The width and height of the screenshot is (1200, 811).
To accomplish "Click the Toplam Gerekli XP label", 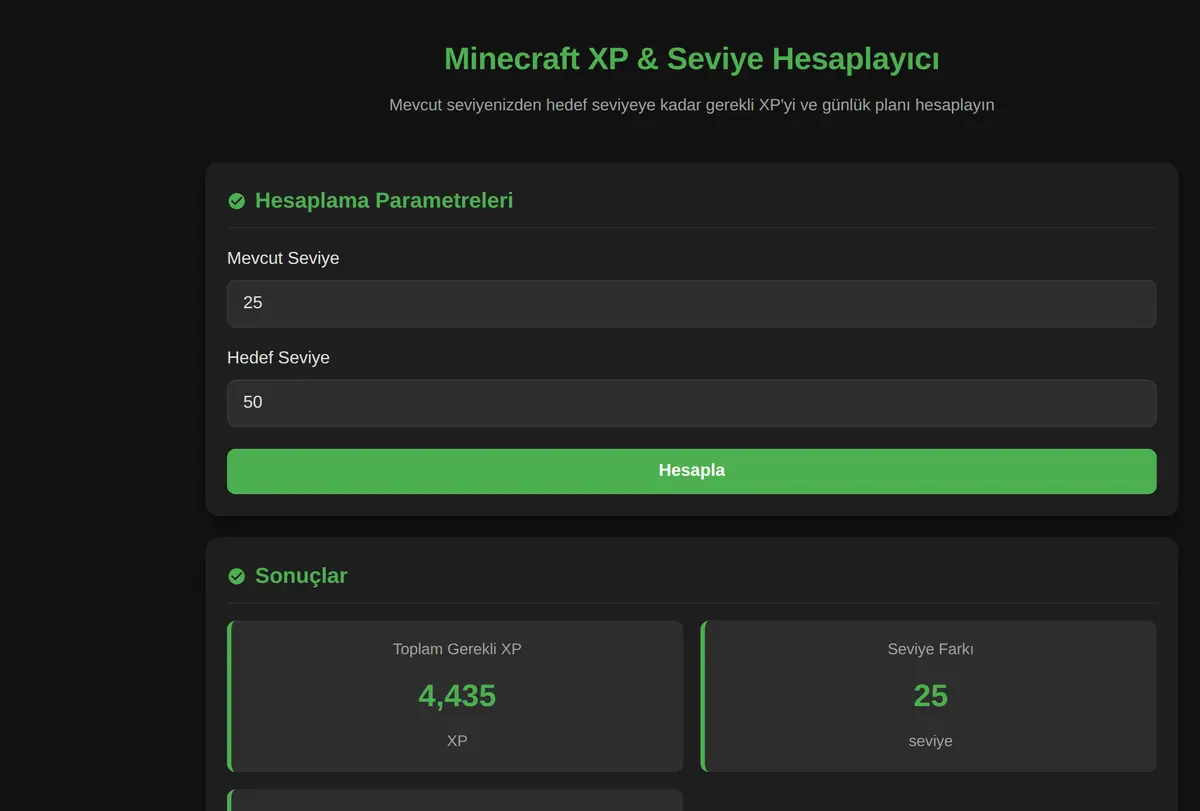I will tap(457, 649).
